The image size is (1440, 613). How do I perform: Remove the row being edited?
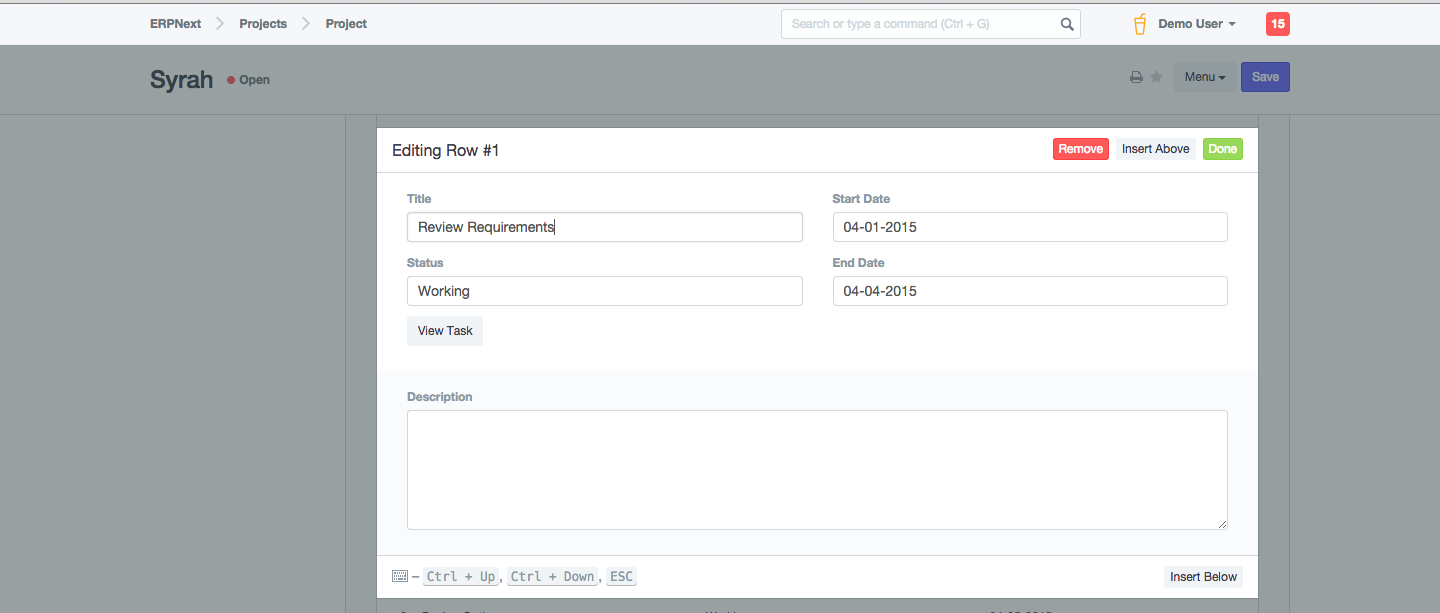[x=1080, y=149]
